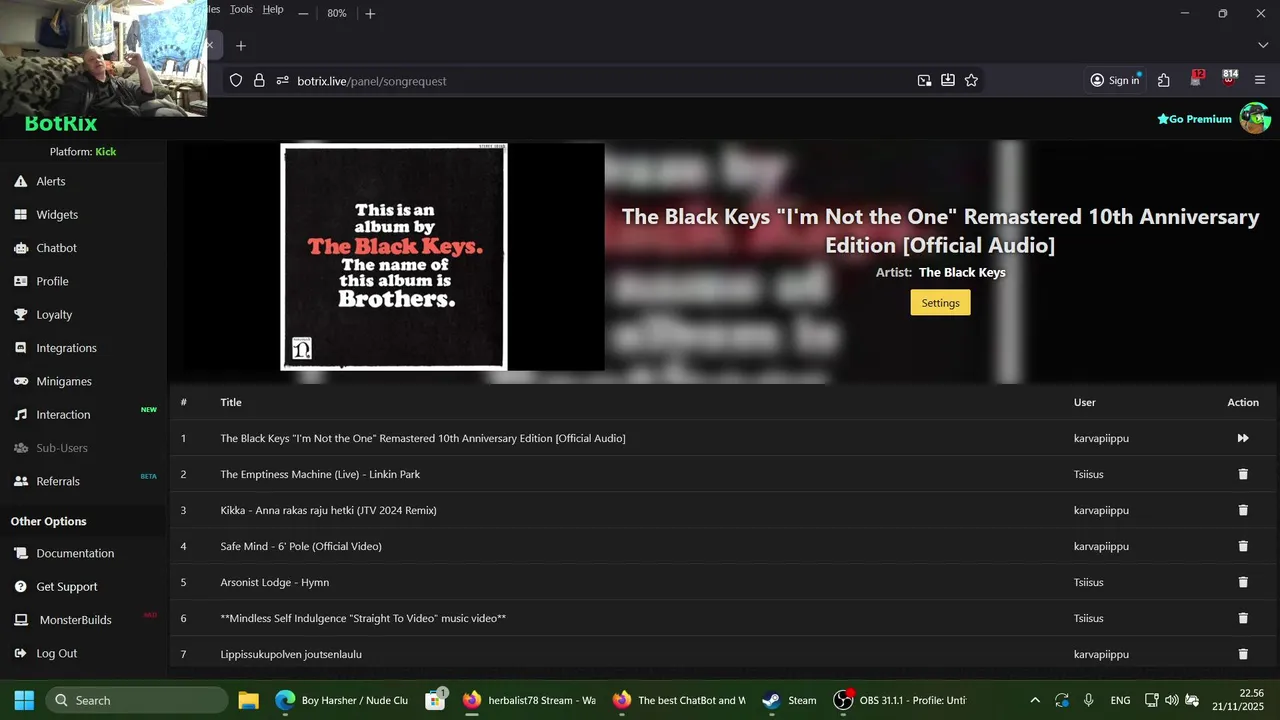Skip the Black Keys song with fast-forward

1243,438
